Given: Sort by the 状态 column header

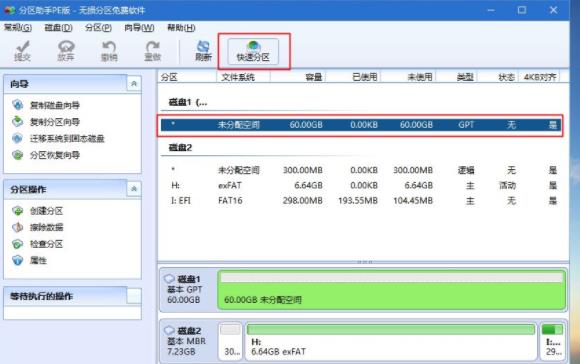Looking at the screenshot, I should pyautogui.click(x=498, y=77).
